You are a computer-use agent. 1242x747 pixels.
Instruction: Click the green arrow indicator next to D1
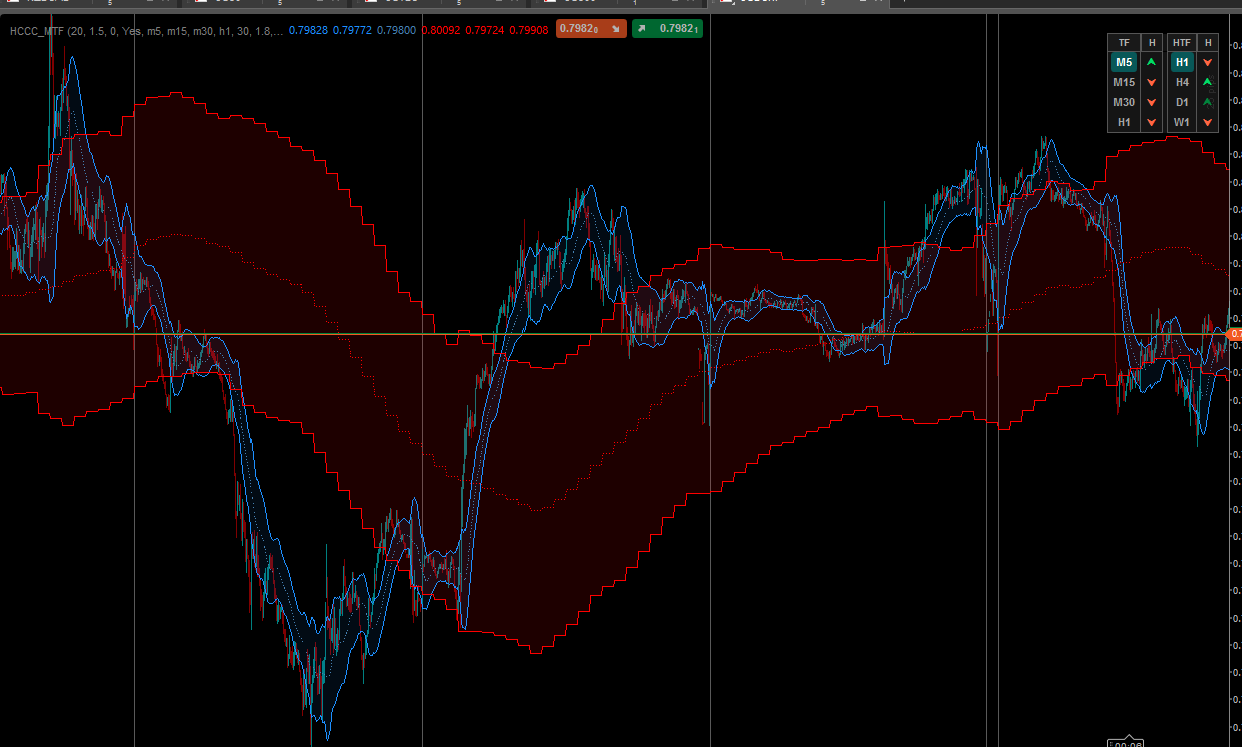[x=1208, y=102]
